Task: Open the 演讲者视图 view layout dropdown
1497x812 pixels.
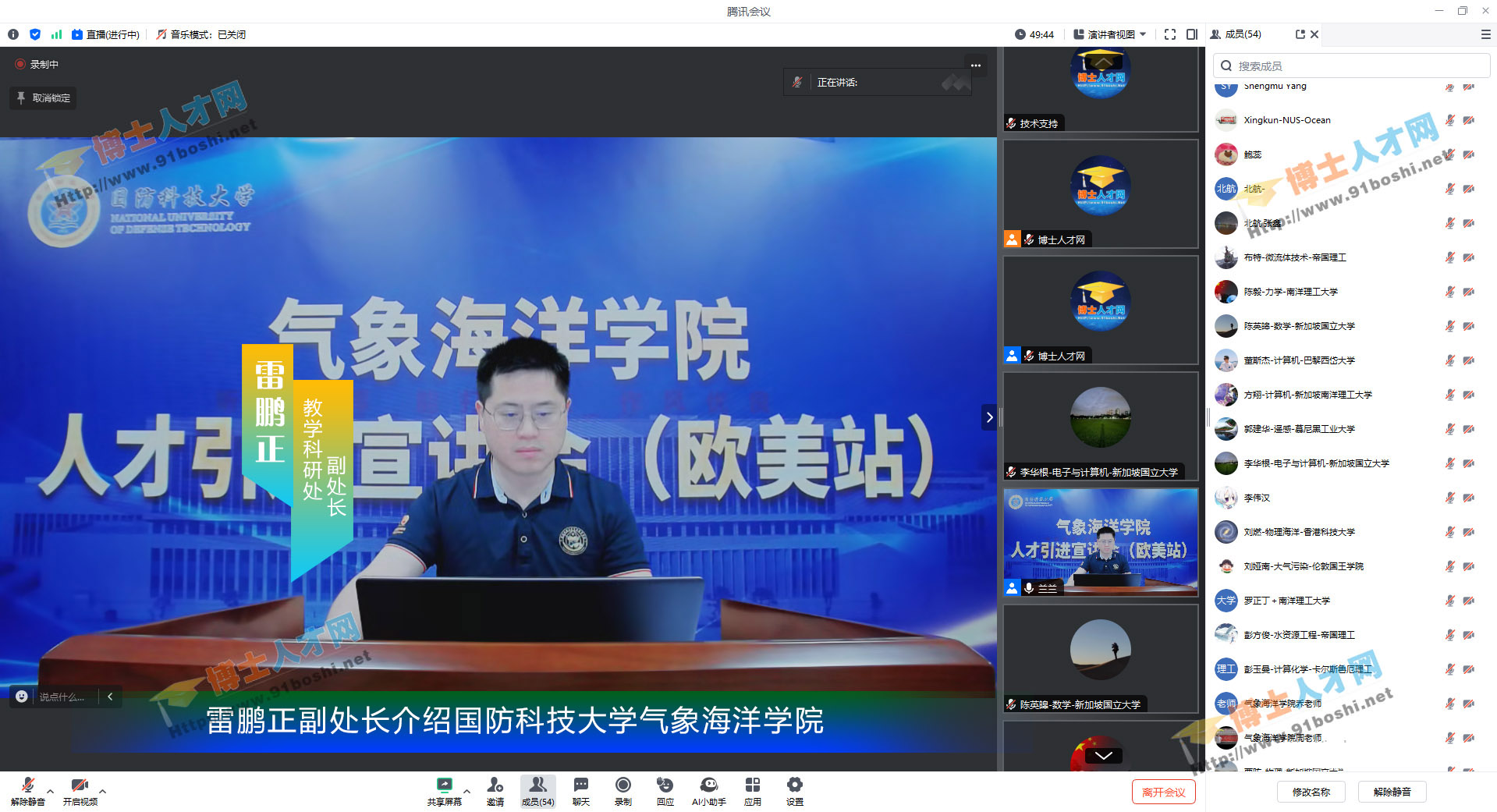Action: coord(1110,34)
